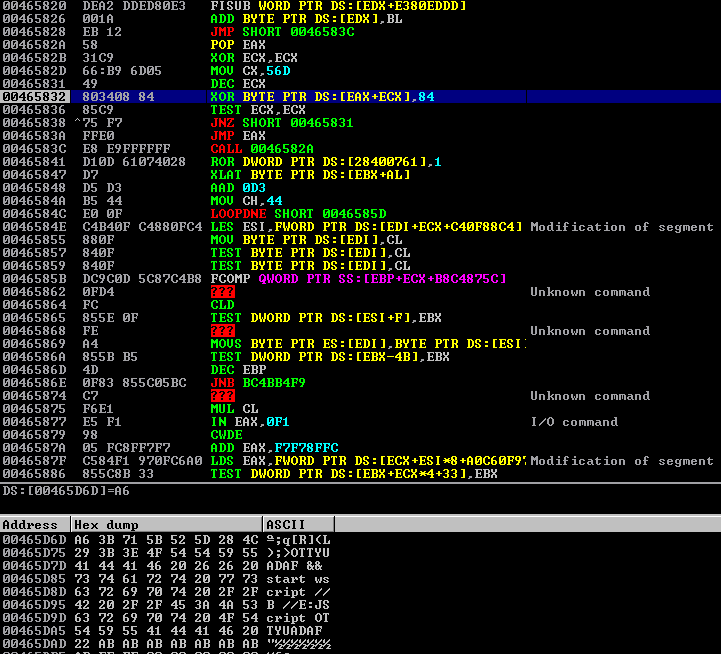721x654 pixels.
Task: Select the unknown command at address 00465874
Action: tap(222, 396)
